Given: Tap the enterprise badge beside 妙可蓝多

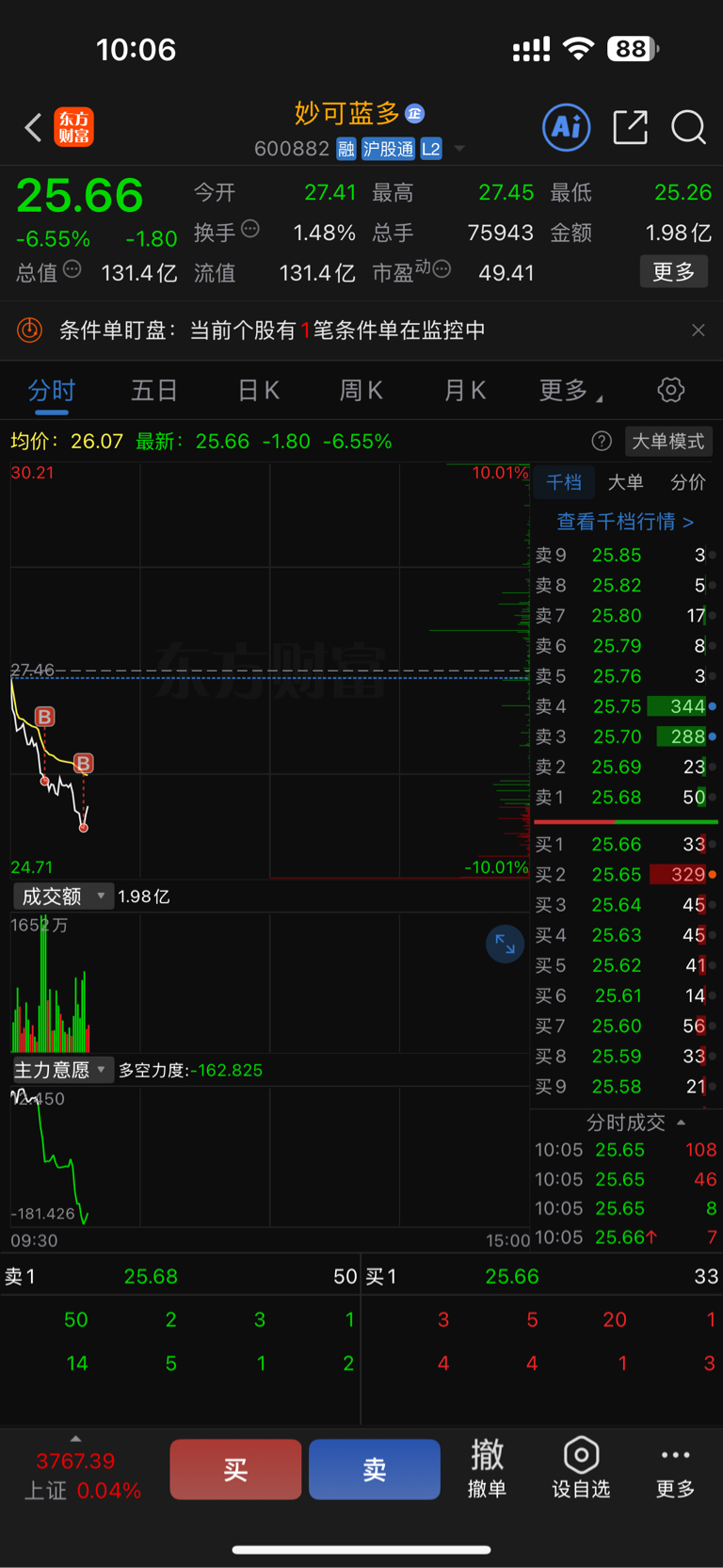Looking at the screenshot, I should [x=415, y=114].
